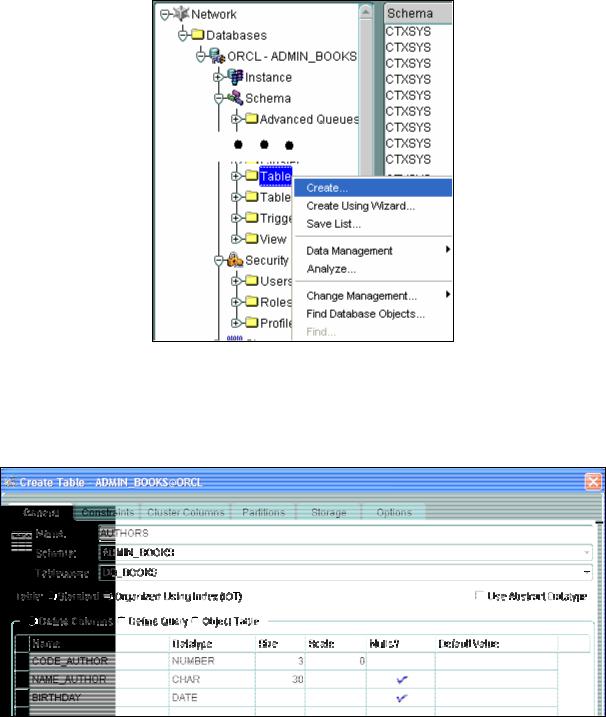Enable the Use Abstract Datatype checkbox
This screenshot has height=717, width=606.
tap(479, 595)
